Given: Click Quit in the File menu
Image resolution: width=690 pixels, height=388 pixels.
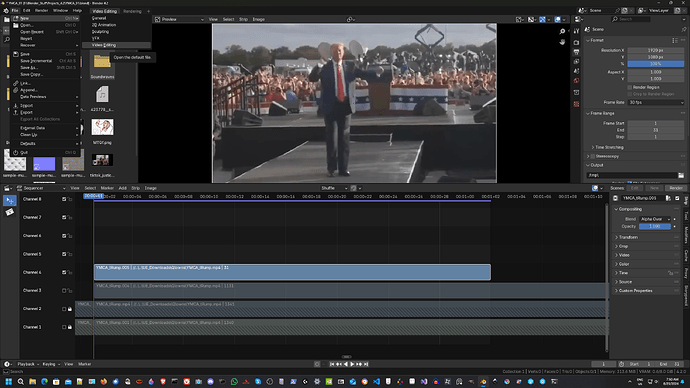Looking at the screenshot, I should [x=45, y=152].
